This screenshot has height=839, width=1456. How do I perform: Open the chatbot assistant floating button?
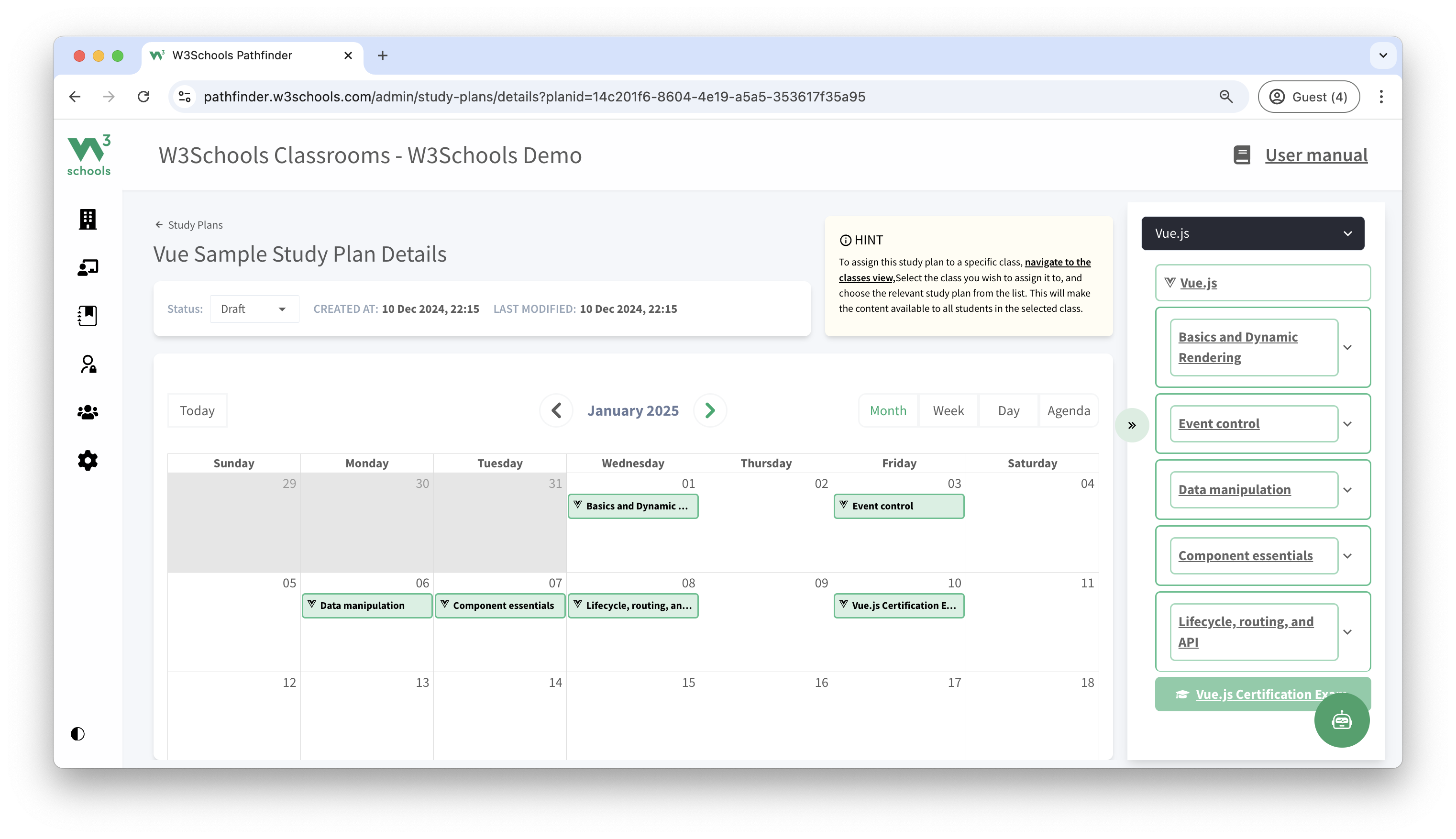1341,720
